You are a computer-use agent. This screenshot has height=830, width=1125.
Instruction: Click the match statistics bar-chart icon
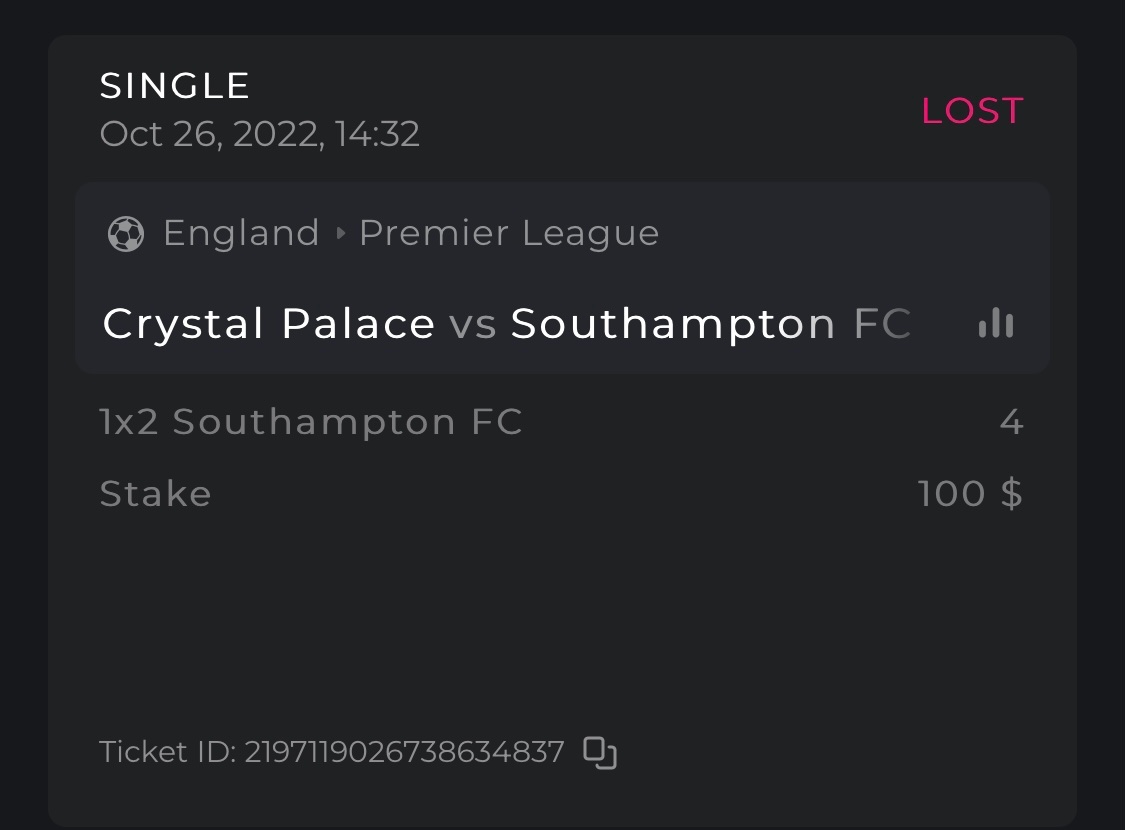[995, 324]
